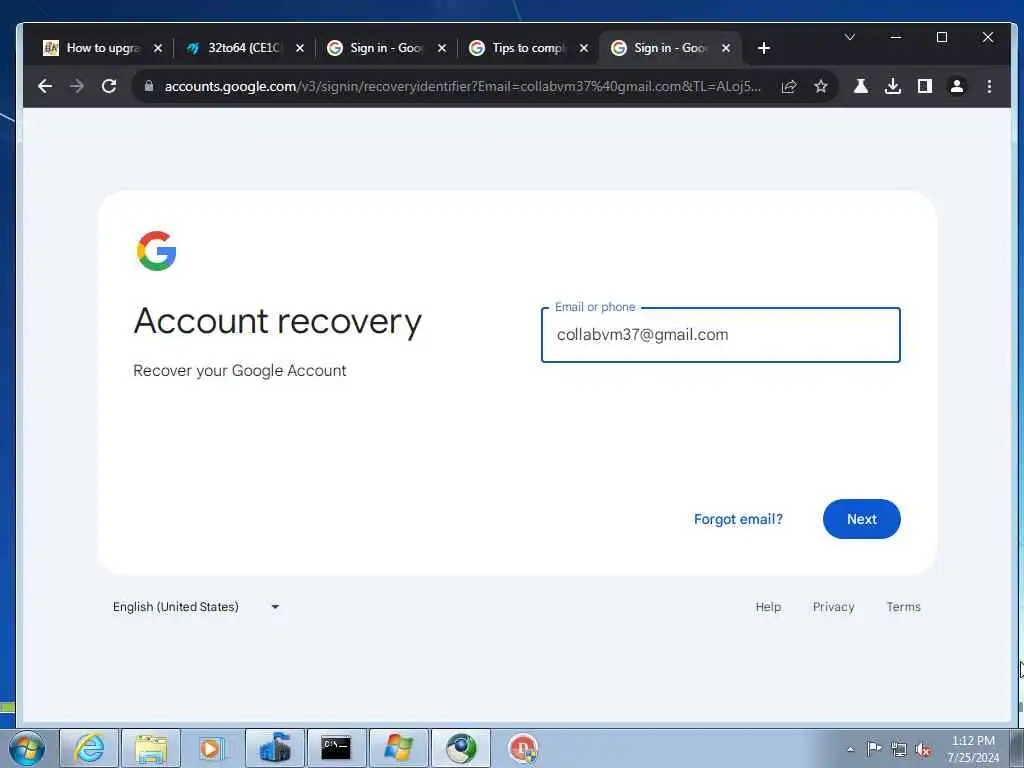1024x768 pixels.
Task: Click the Action Center flag tray icon
Action: [874, 749]
